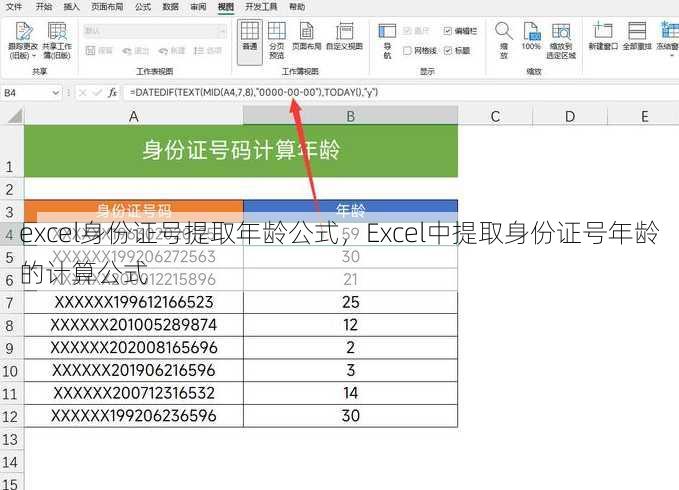Switch to the 开始 ribbon tab
This screenshot has width=679, height=490.
tap(44, 6)
